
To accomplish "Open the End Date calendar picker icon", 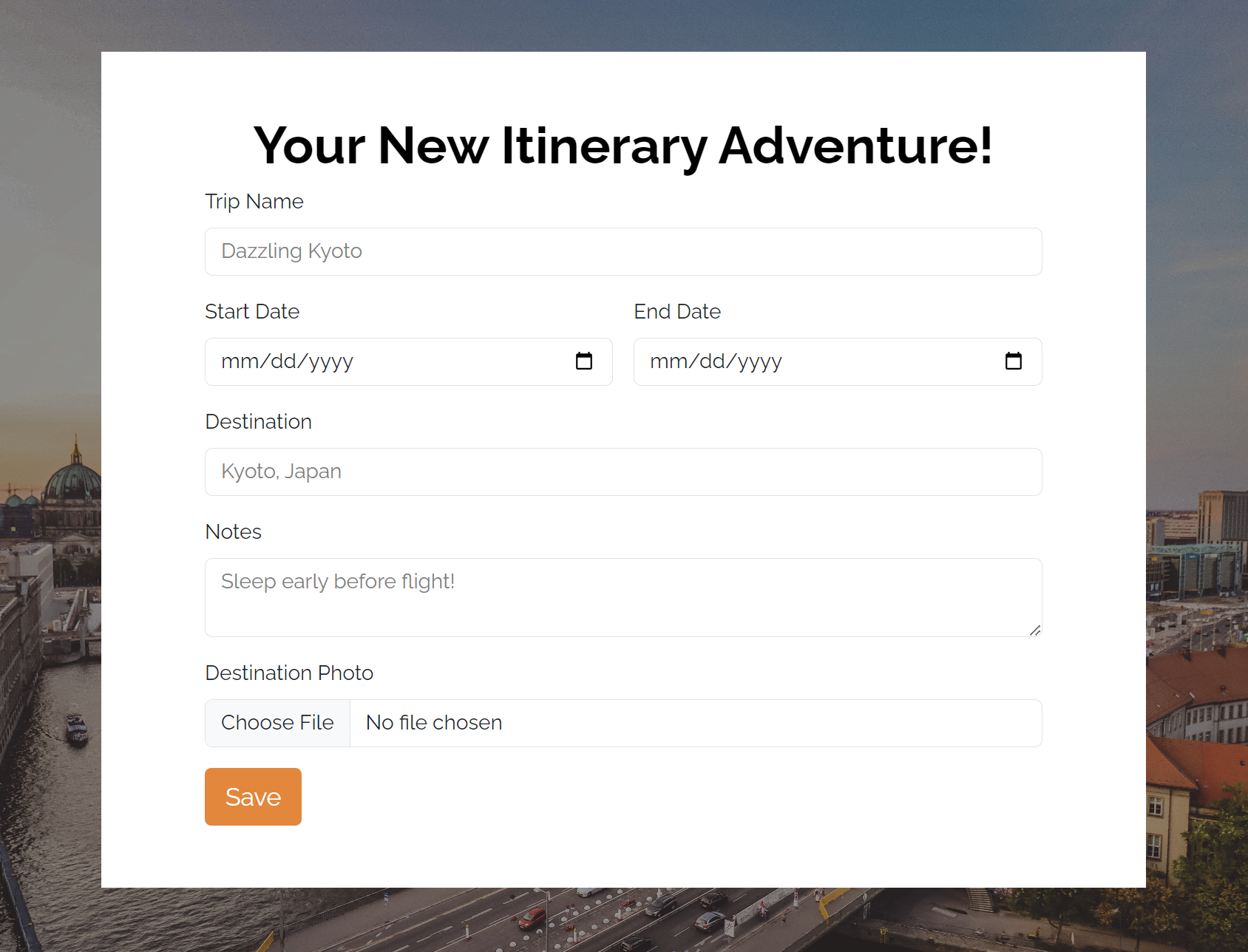I will click(x=1014, y=361).
